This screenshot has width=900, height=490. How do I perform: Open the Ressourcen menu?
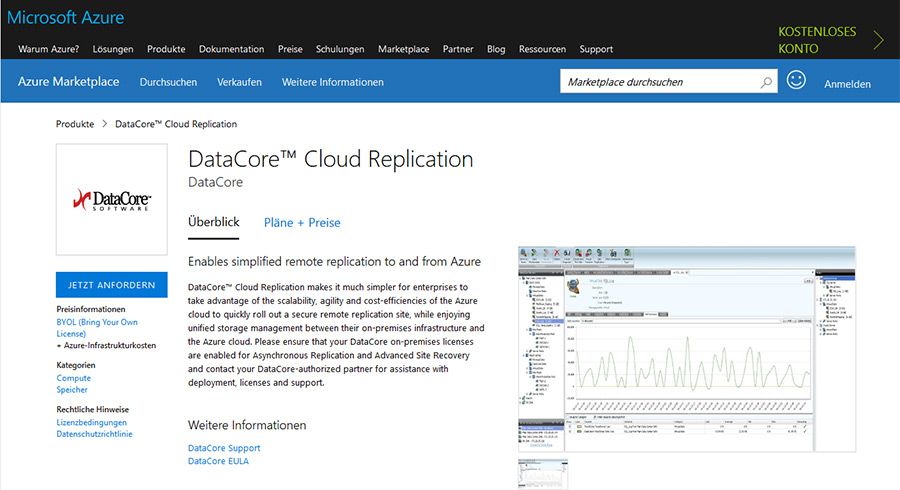tap(542, 49)
